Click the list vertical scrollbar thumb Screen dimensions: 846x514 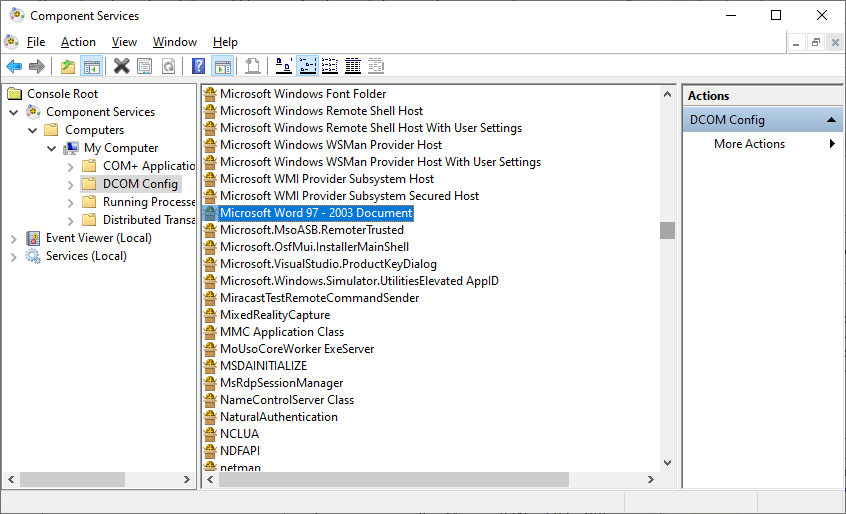pos(667,230)
